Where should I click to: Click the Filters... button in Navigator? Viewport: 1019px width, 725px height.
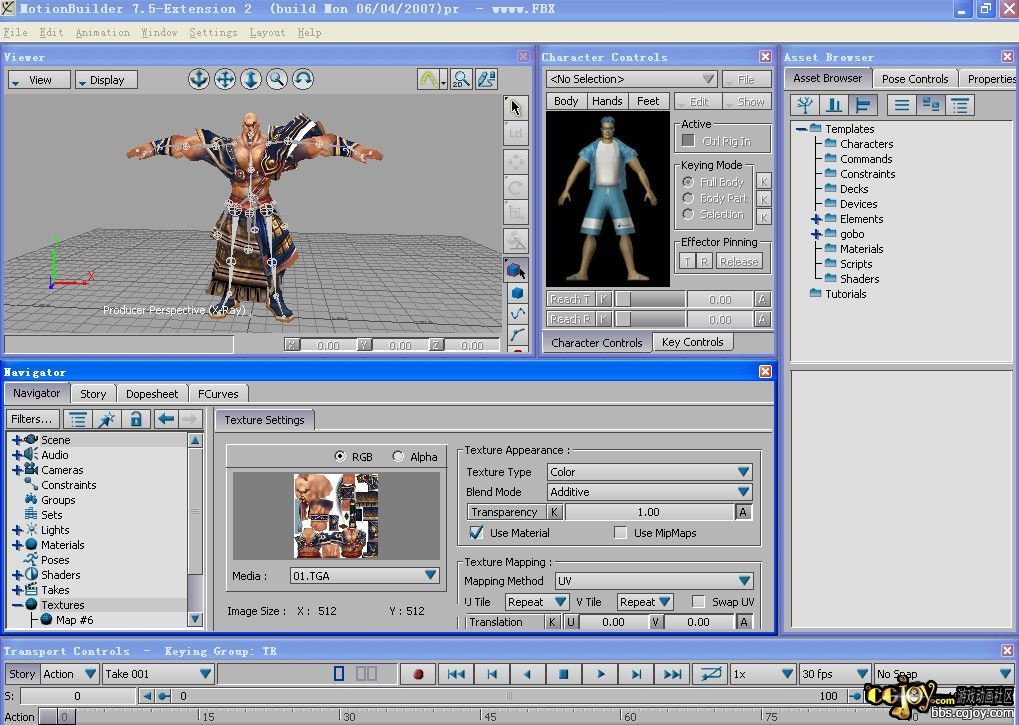click(x=33, y=419)
